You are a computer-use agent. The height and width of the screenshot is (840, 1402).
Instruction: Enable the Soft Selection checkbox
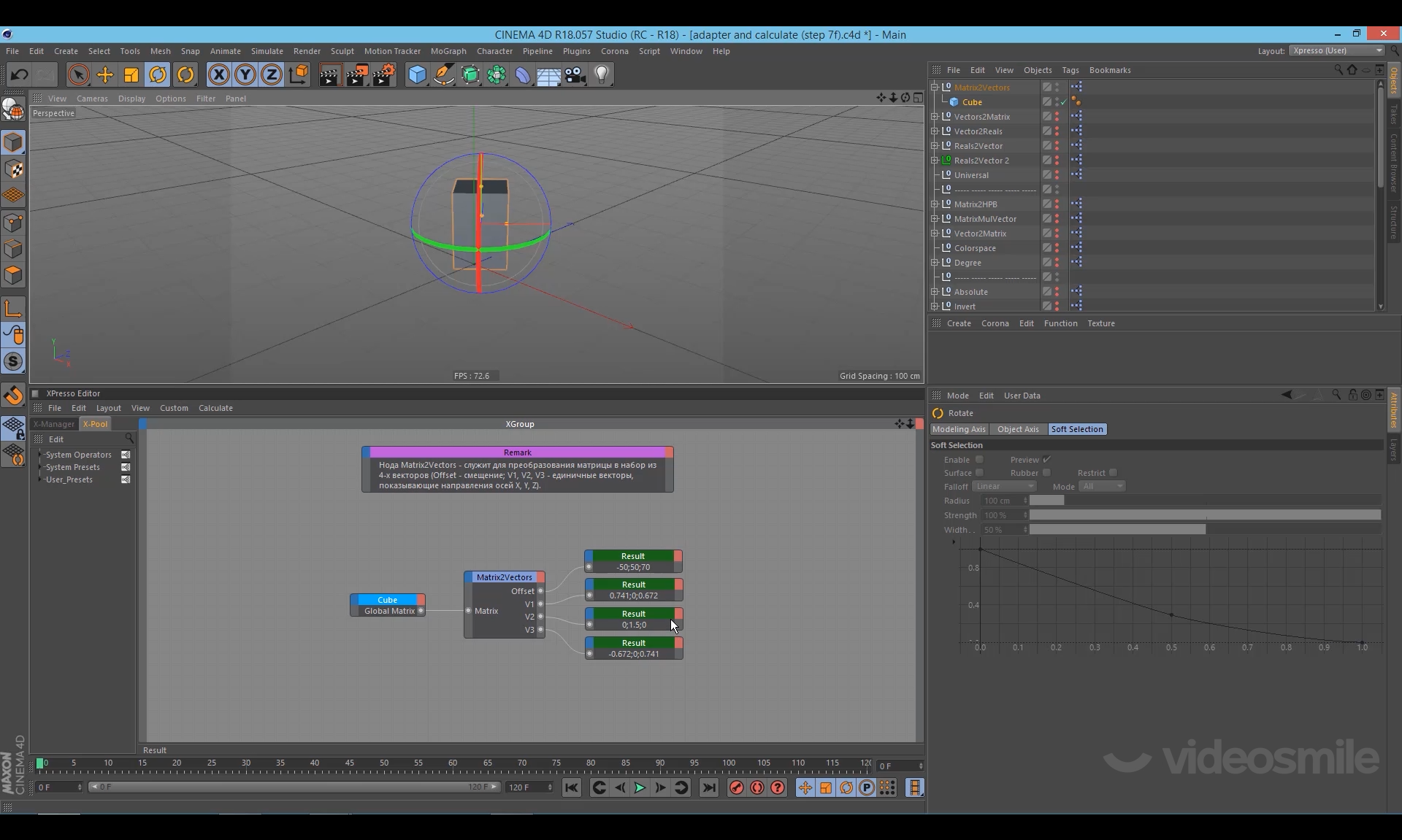coord(979,460)
